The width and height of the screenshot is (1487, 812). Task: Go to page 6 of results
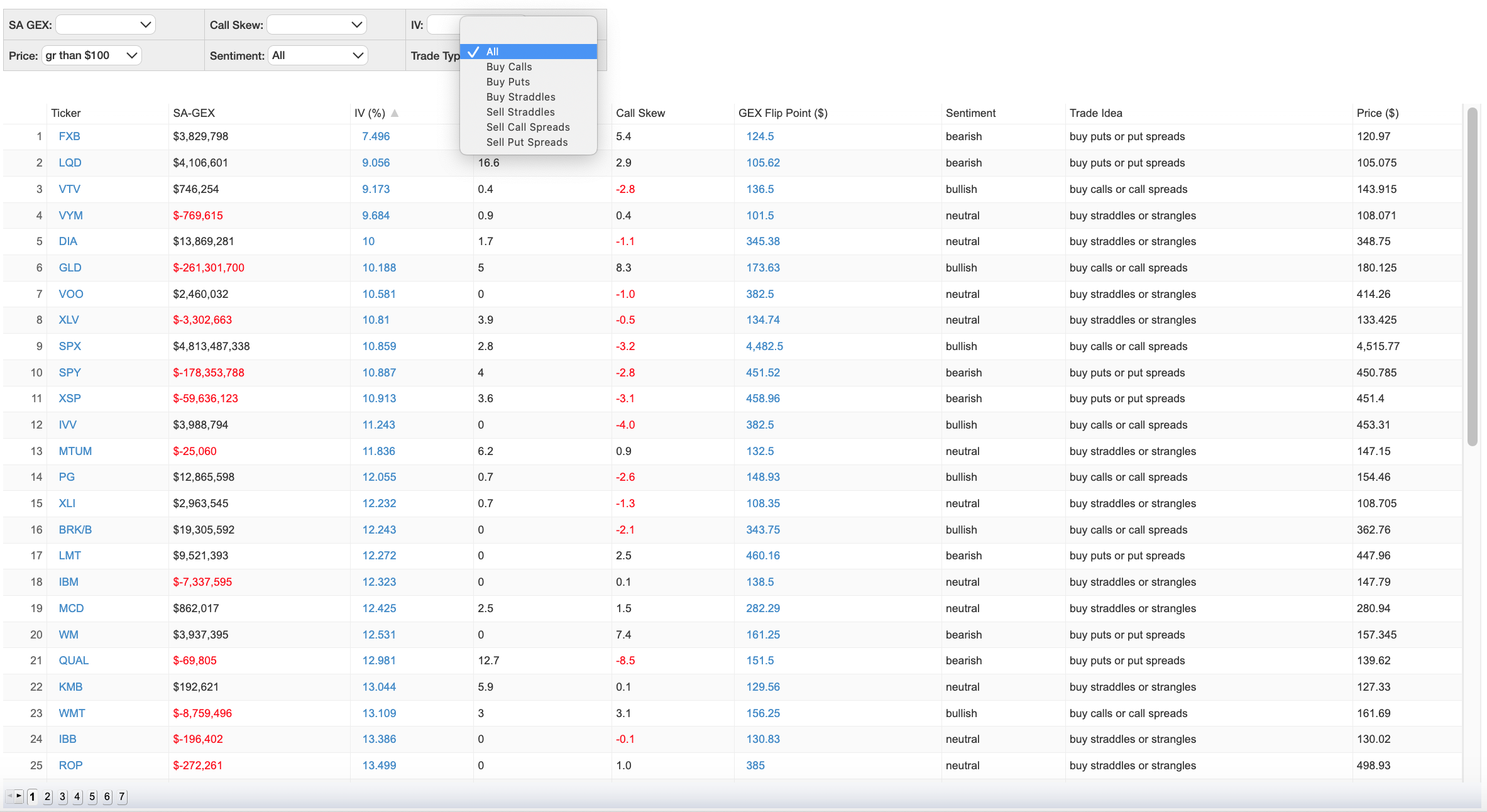tap(107, 797)
